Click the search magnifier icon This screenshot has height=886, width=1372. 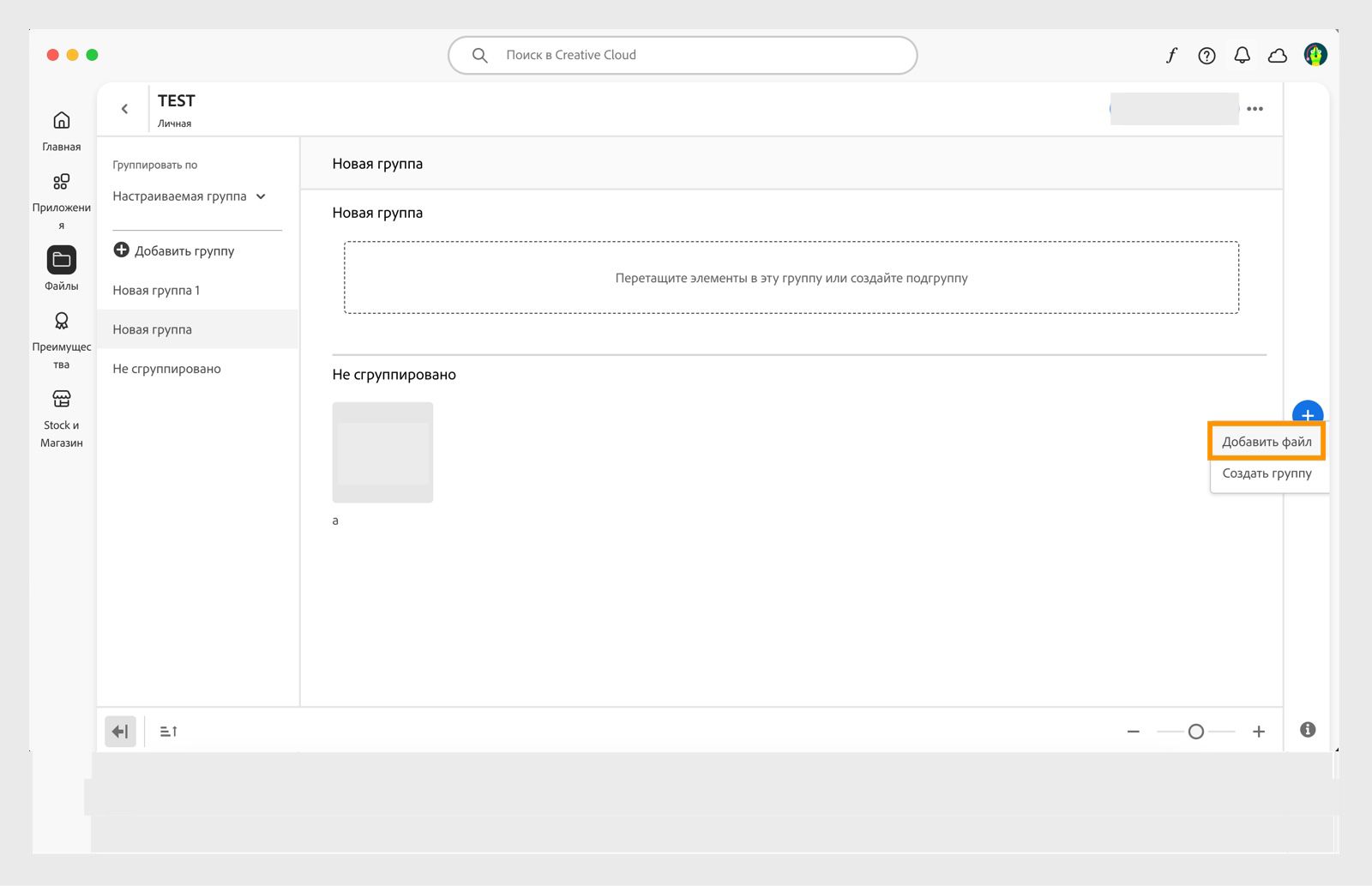click(x=480, y=55)
